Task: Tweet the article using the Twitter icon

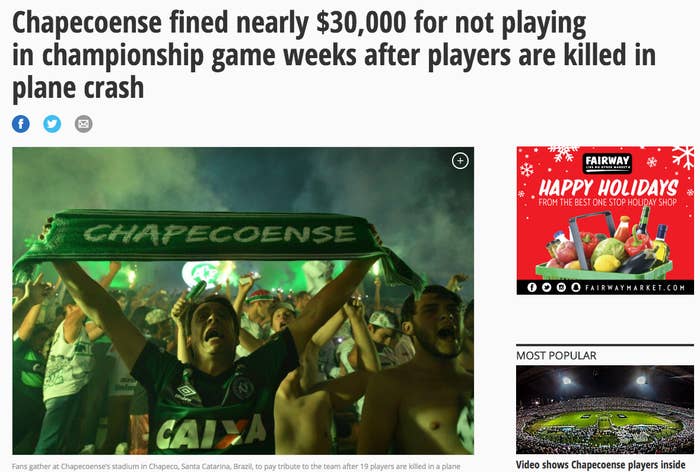Action: click(52, 124)
